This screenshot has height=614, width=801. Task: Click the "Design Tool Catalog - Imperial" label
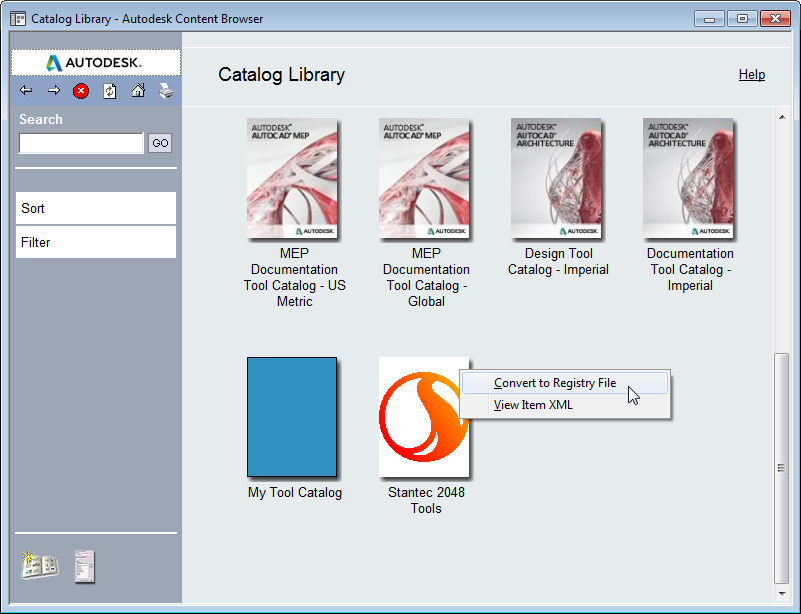point(558,261)
